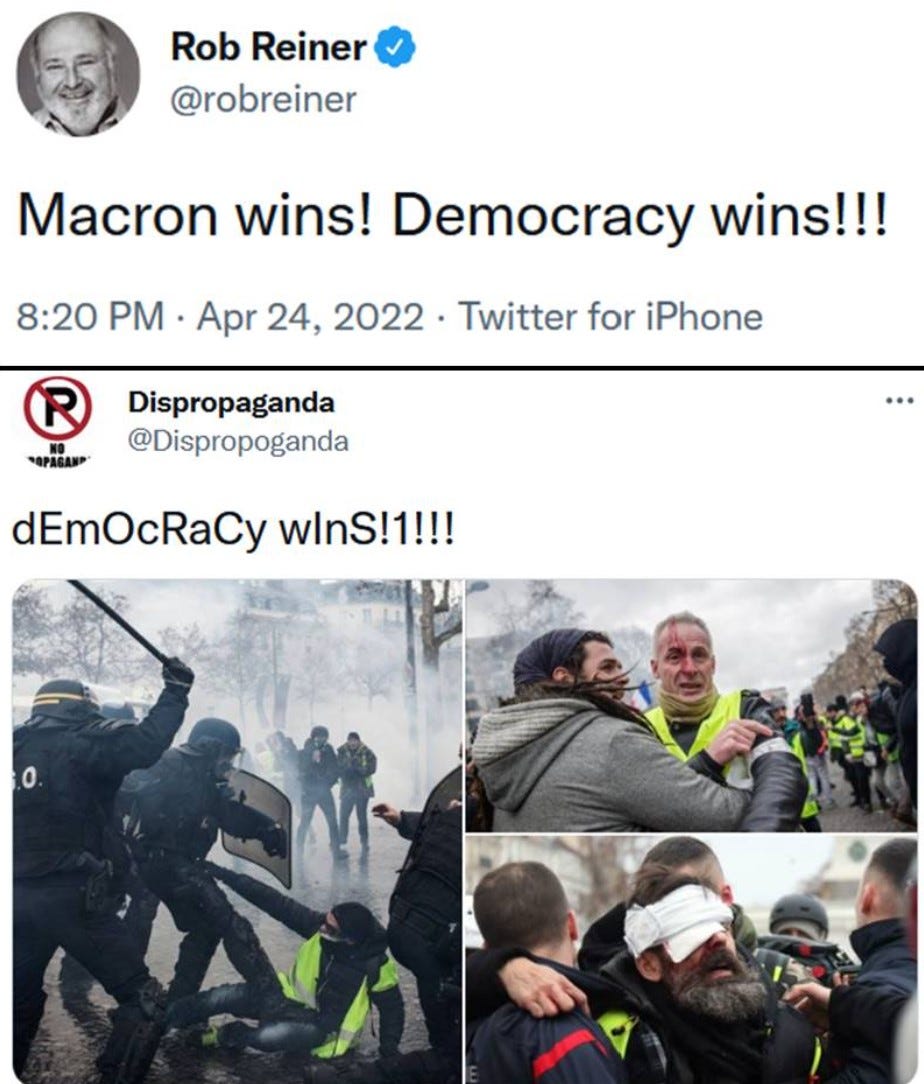Open the three-dot more options menu
The height and width of the screenshot is (1084, 924).
pos(901,400)
